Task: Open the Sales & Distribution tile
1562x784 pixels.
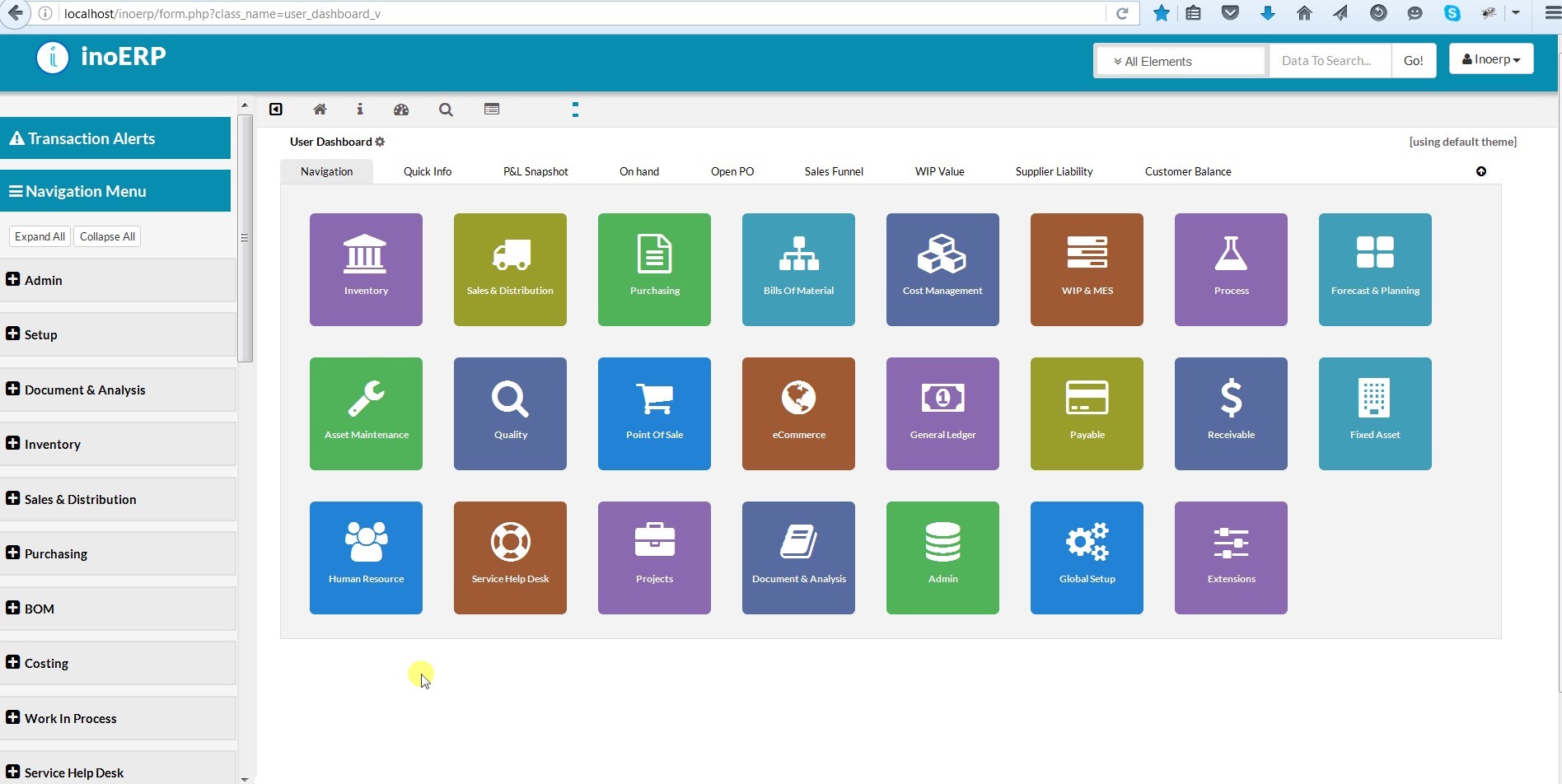Action: coord(510,269)
